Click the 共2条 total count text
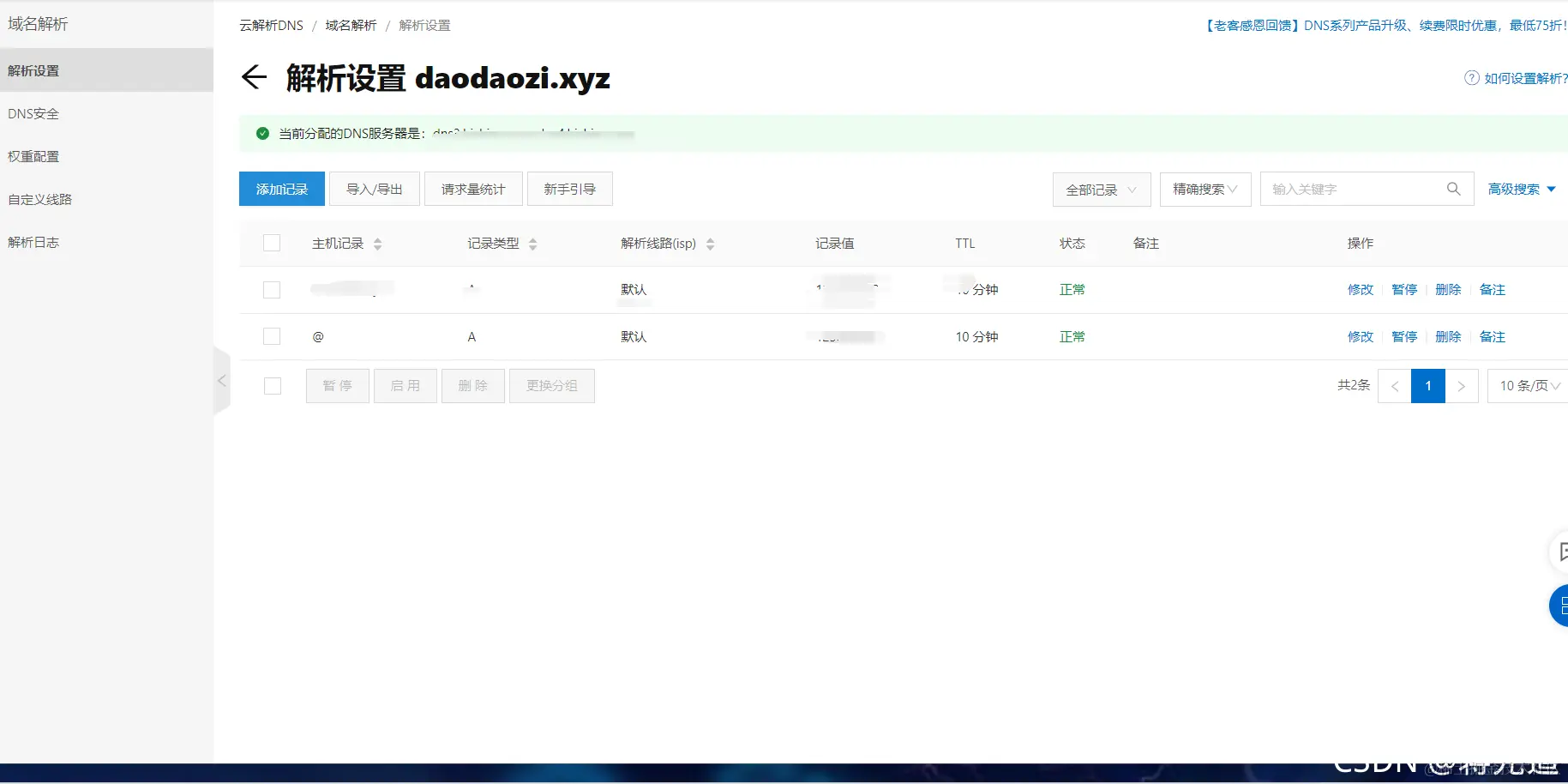The height and width of the screenshot is (784, 1568). 1354,385
